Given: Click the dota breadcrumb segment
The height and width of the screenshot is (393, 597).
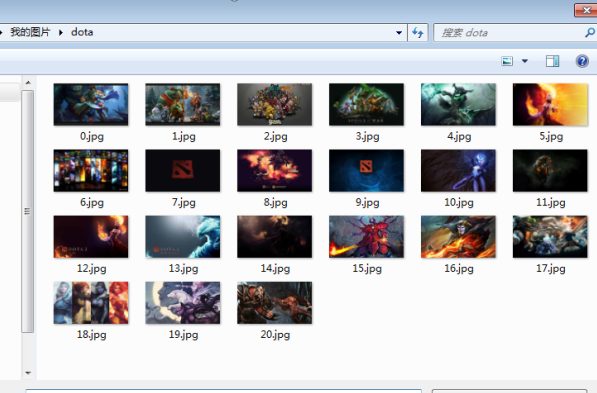Looking at the screenshot, I should pos(82,32).
